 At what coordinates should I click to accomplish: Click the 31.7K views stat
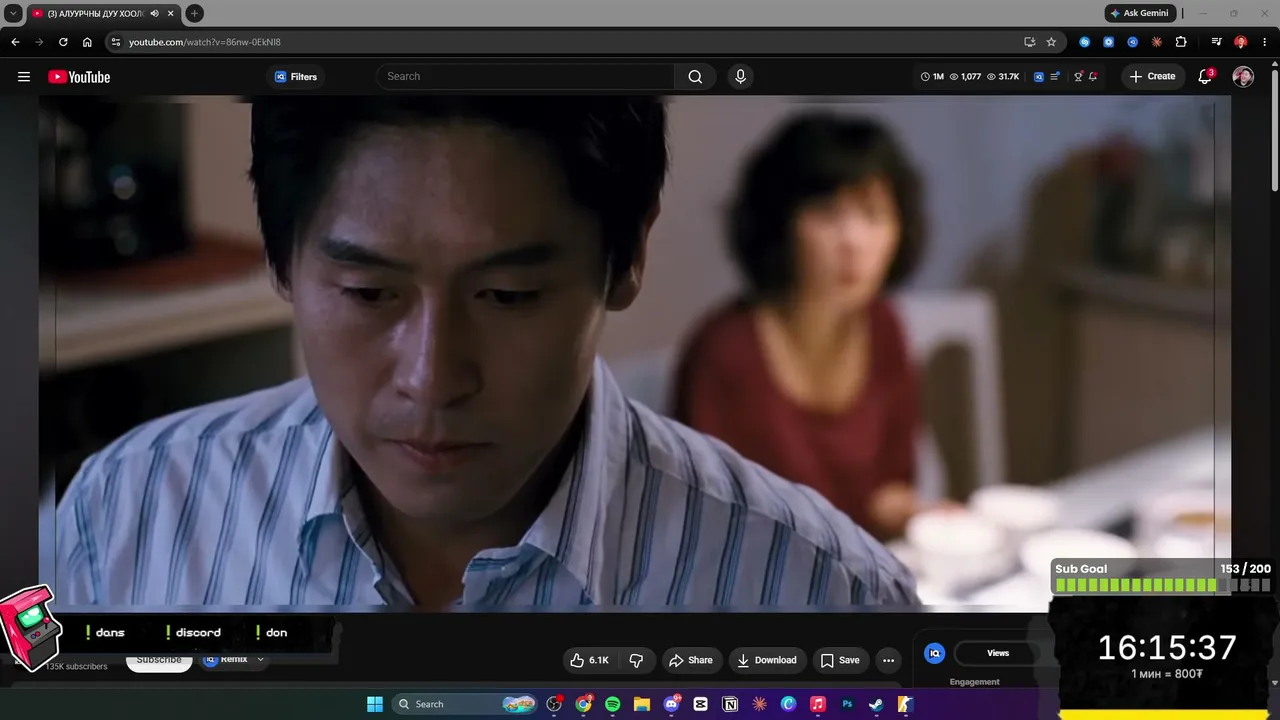[1003, 77]
